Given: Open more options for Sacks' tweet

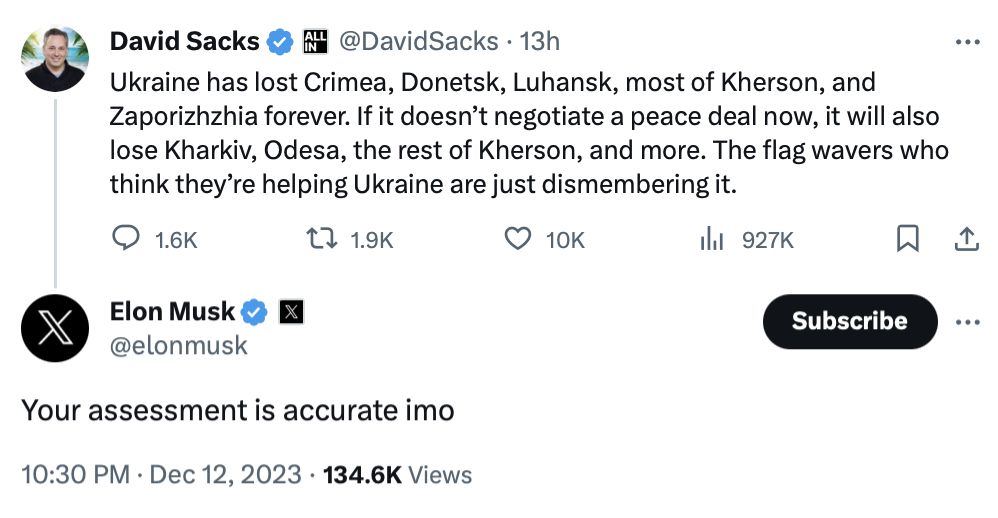Looking at the screenshot, I should point(967,42).
